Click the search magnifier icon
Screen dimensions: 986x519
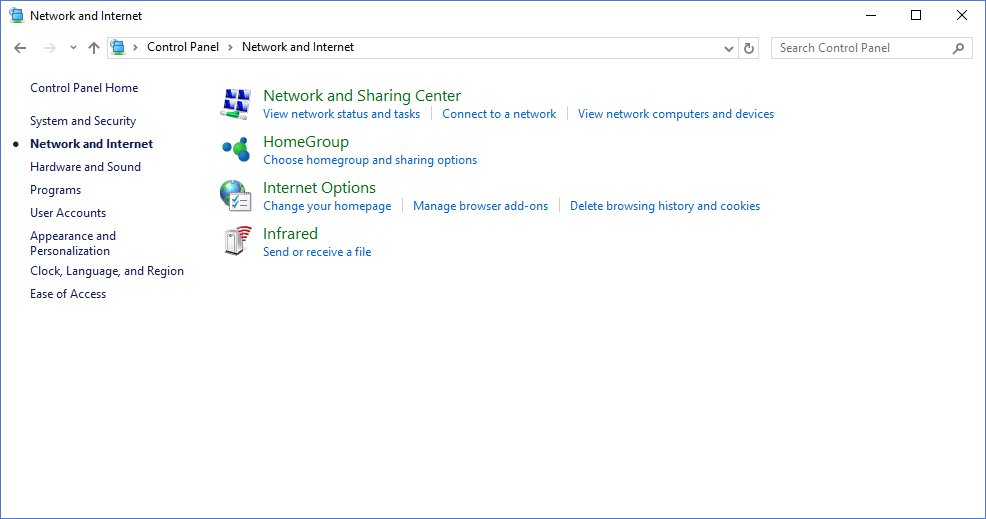point(958,48)
